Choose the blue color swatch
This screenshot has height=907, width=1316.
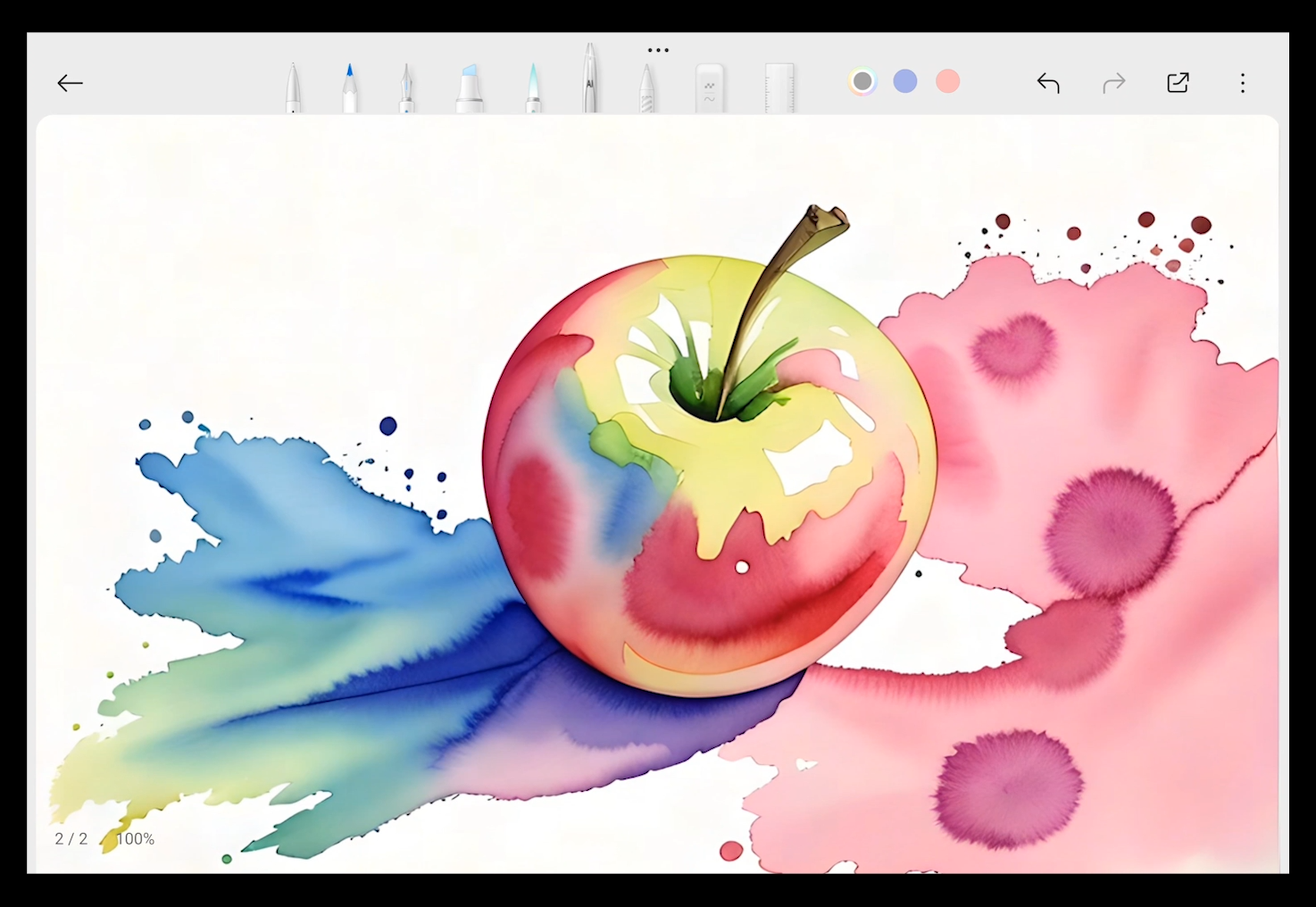pos(905,82)
